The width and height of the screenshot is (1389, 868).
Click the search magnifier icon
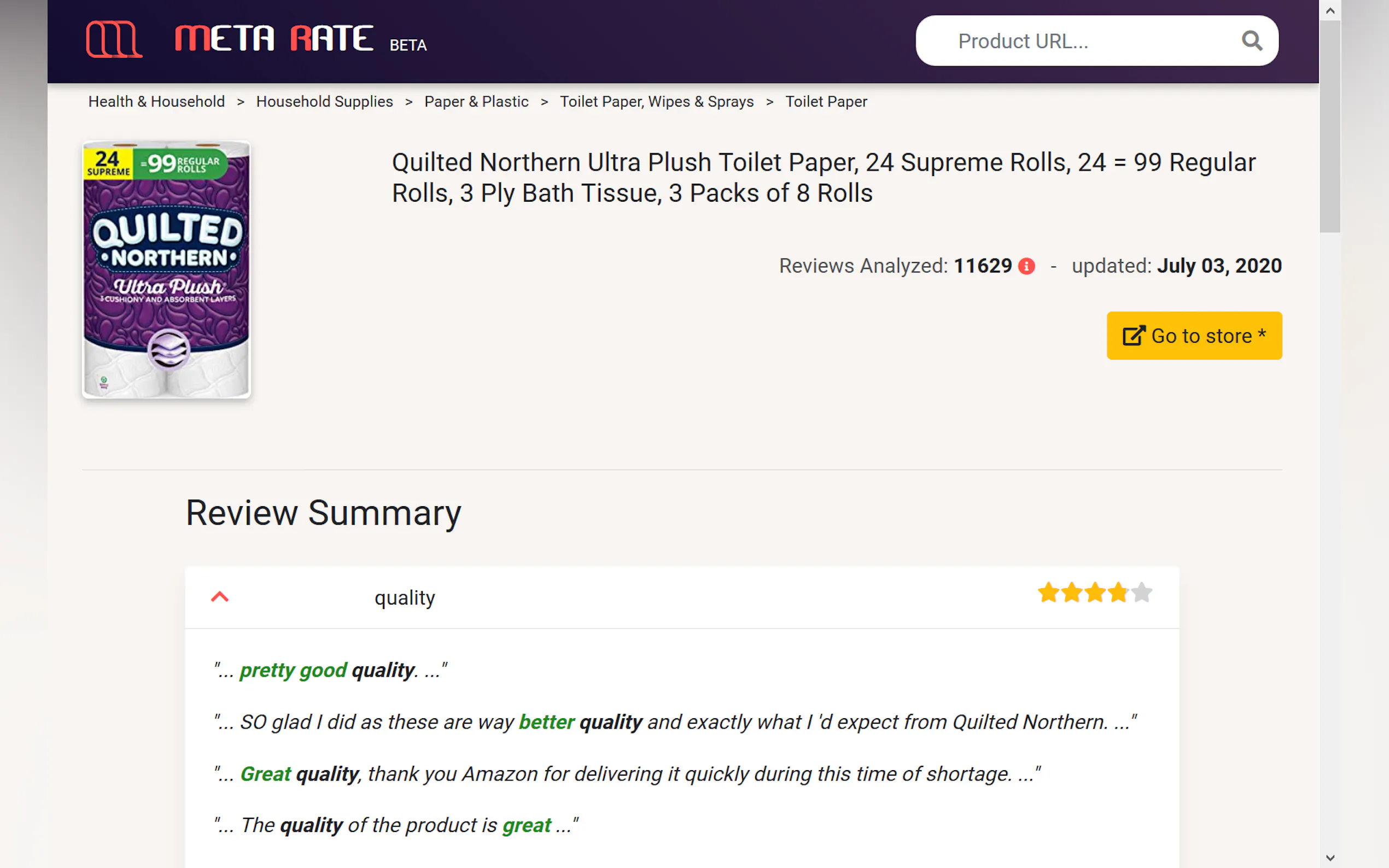(1252, 41)
